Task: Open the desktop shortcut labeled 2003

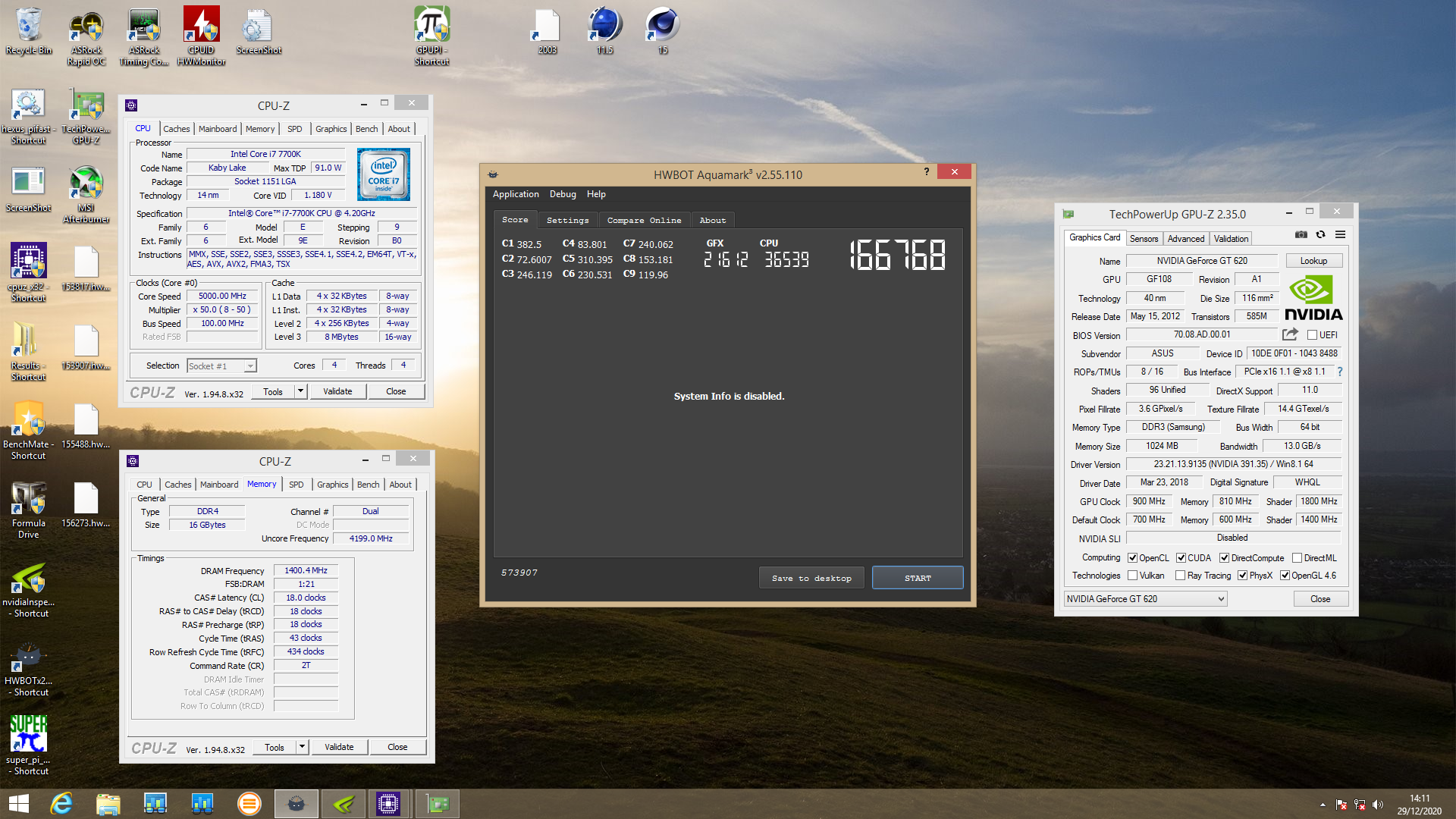Action: (548, 30)
